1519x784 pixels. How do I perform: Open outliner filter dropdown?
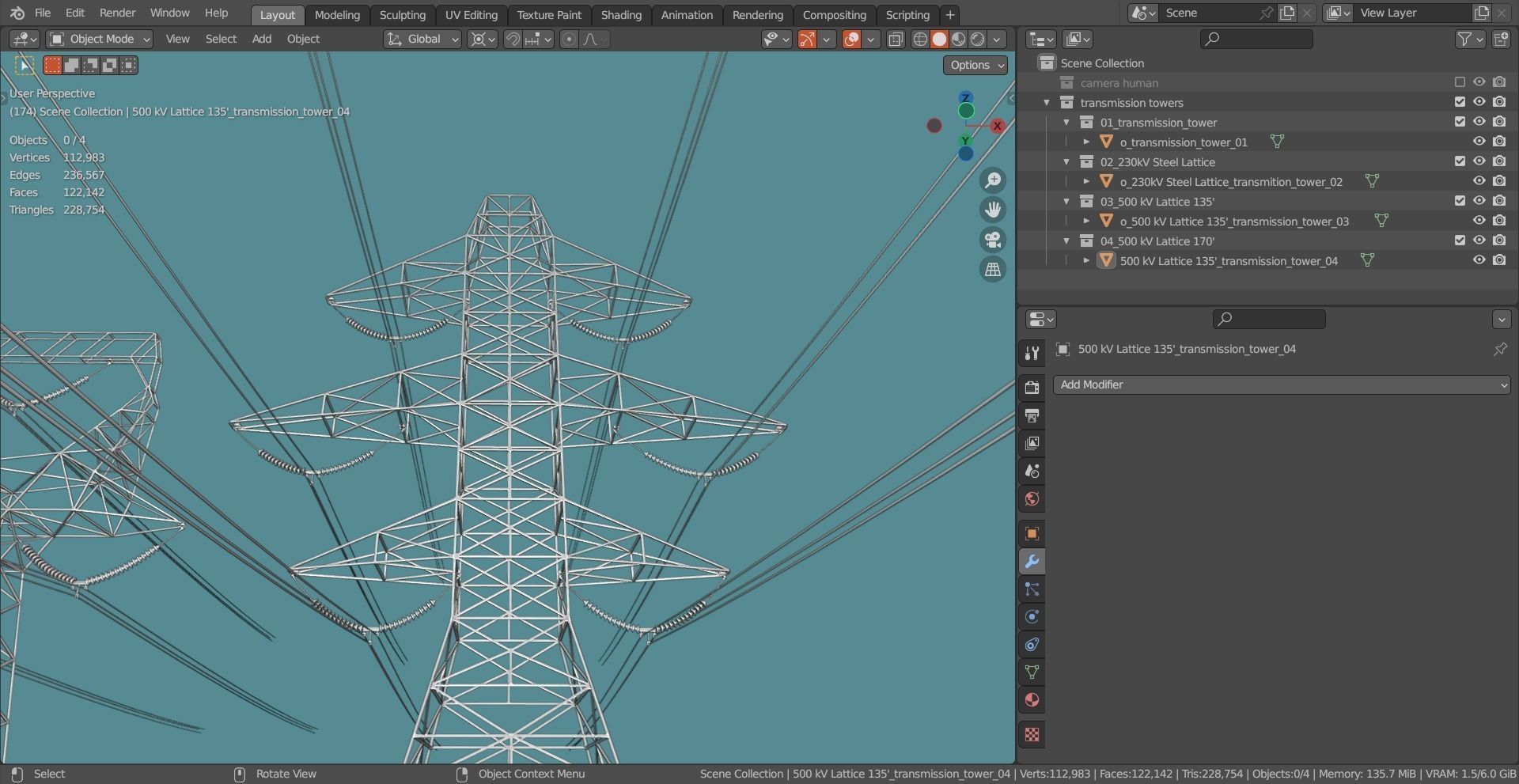pos(1470,39)
